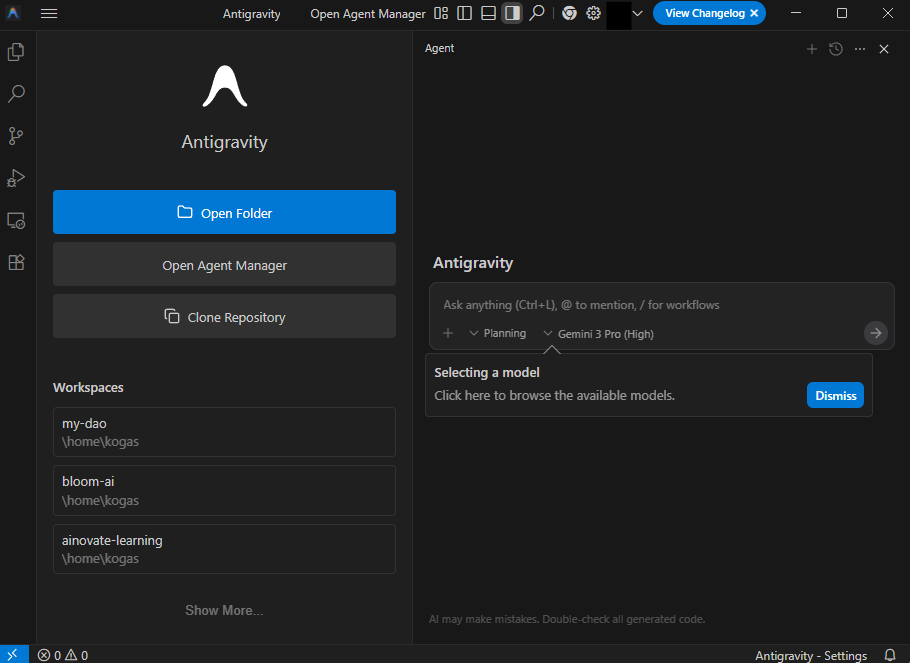Open the Chrome browser icon in title bar
The height and width of the screenshot is (663, 910).
tap(569, 13)
